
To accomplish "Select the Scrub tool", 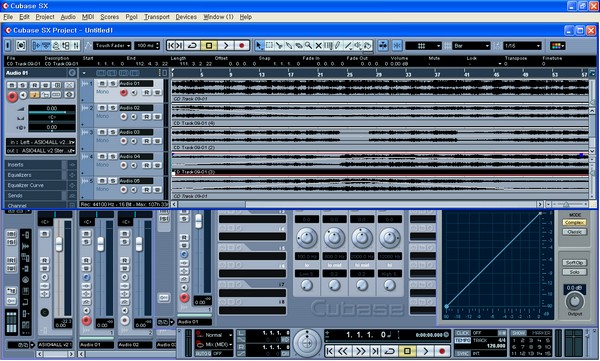I will pyautogui.click(x=367, y=46).
